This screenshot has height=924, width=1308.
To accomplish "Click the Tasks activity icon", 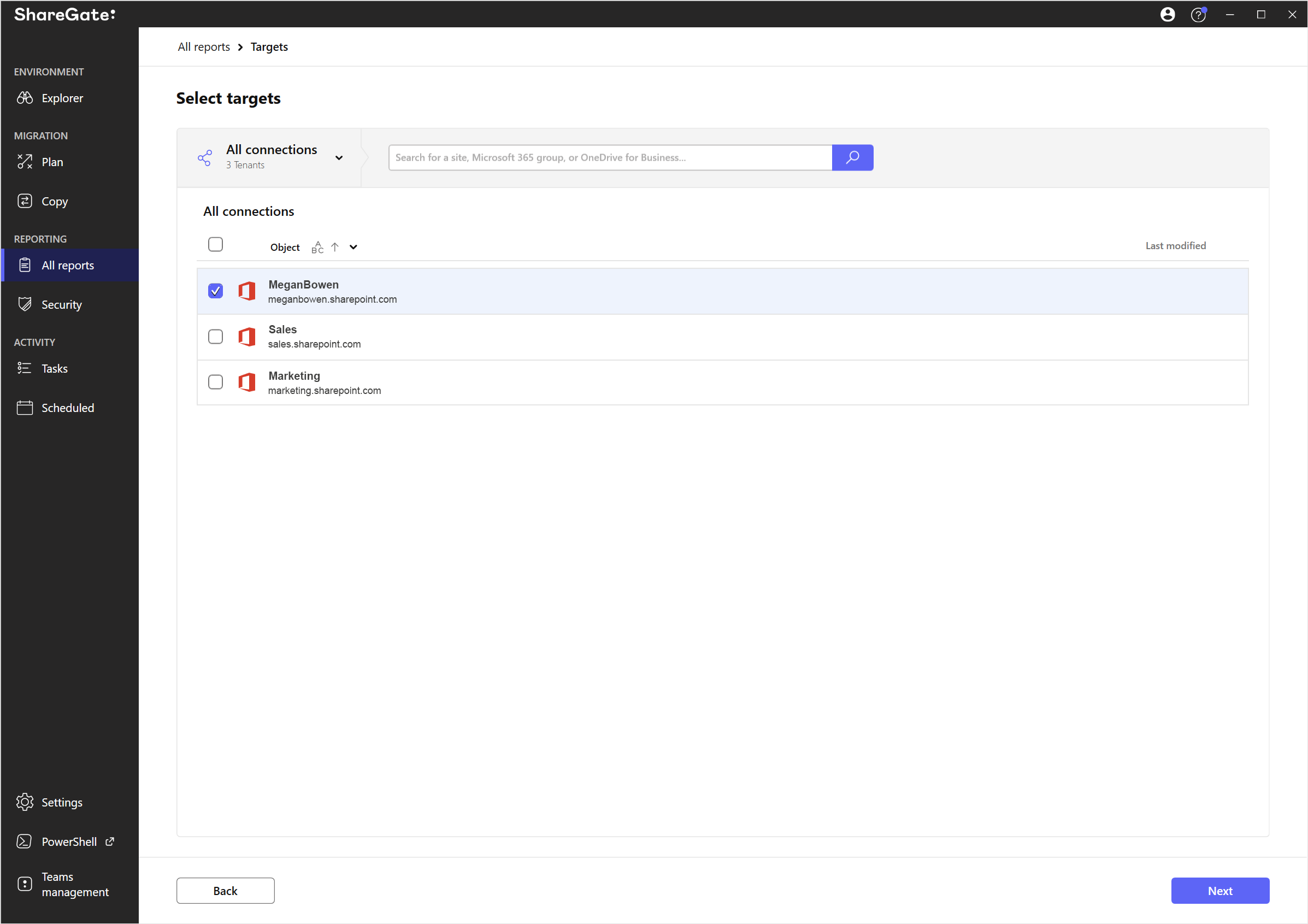I will click(24, 368).
